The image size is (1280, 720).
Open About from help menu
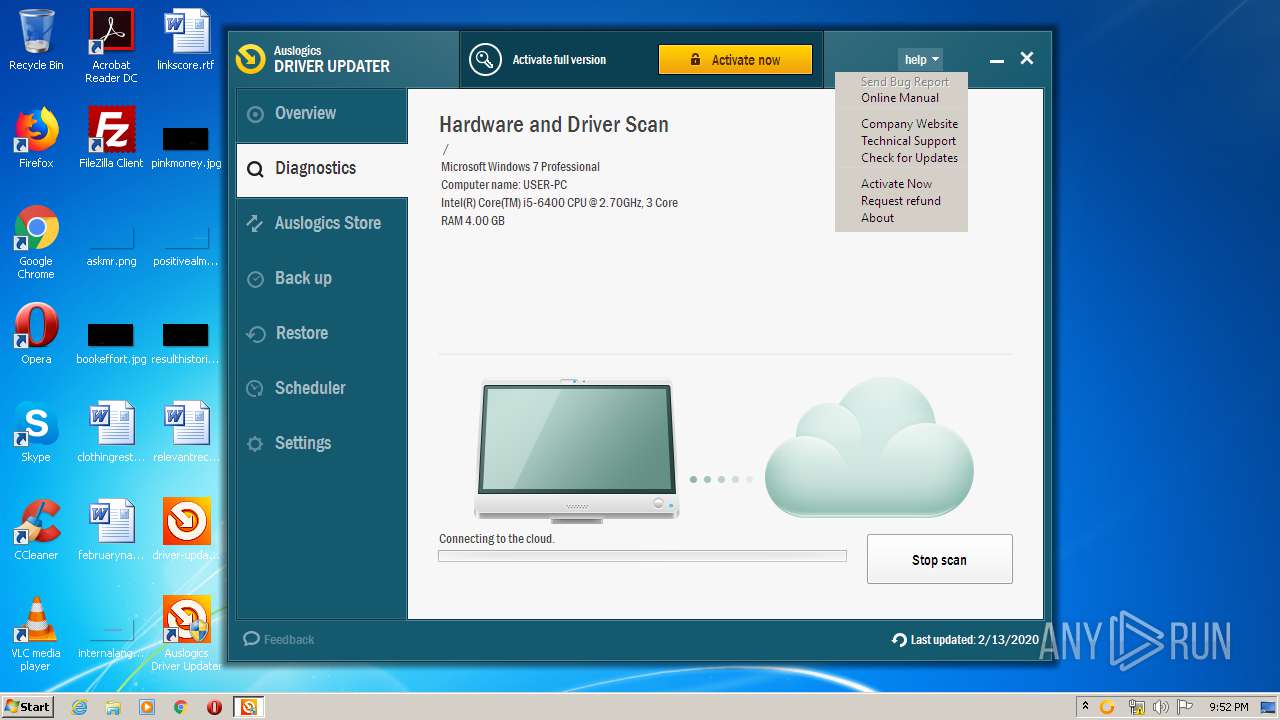pyautogui.click(x=877, y=218)
